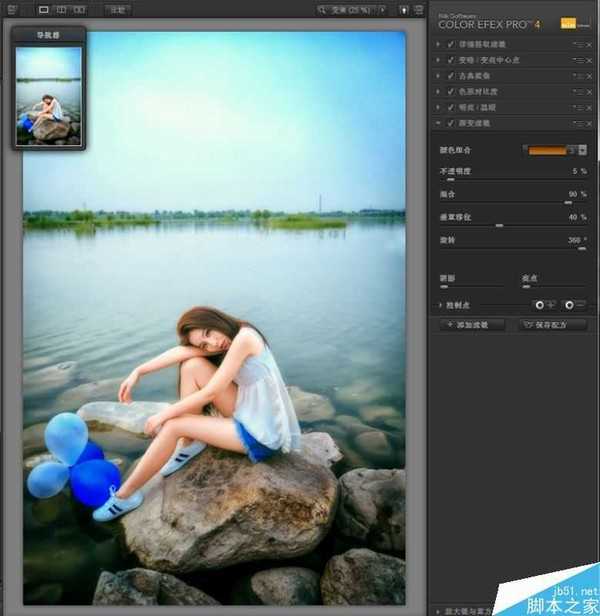
Task: Expand the 控制点 section
Action: click(440, 304)
